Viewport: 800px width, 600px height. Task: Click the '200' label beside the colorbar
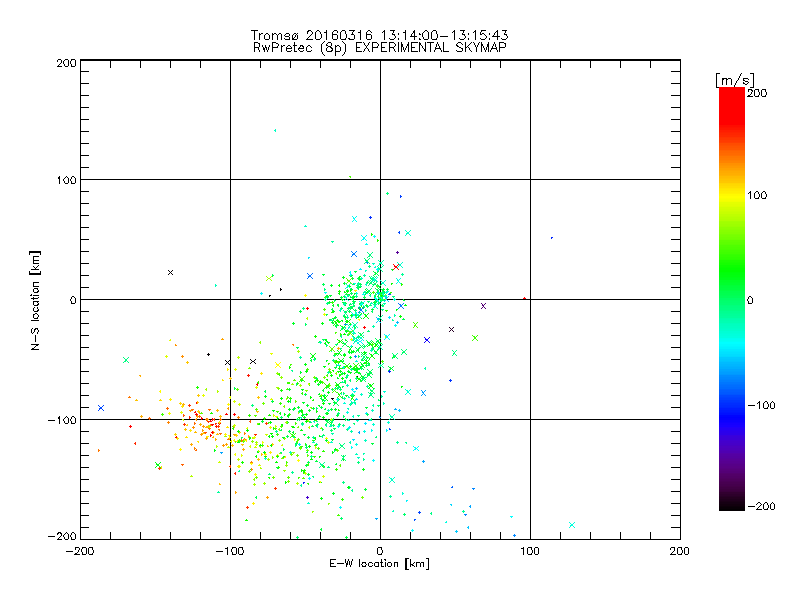757,93
